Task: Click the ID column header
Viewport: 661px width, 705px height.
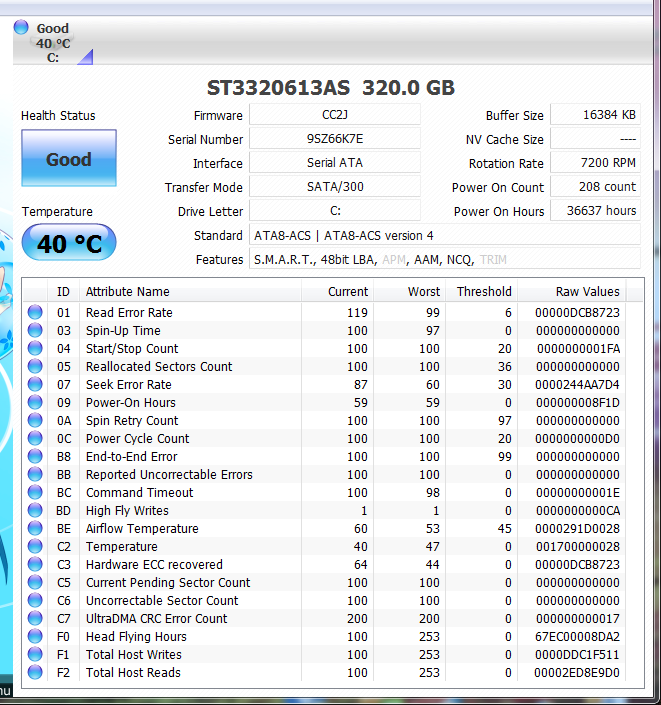Action: [63, 291]
